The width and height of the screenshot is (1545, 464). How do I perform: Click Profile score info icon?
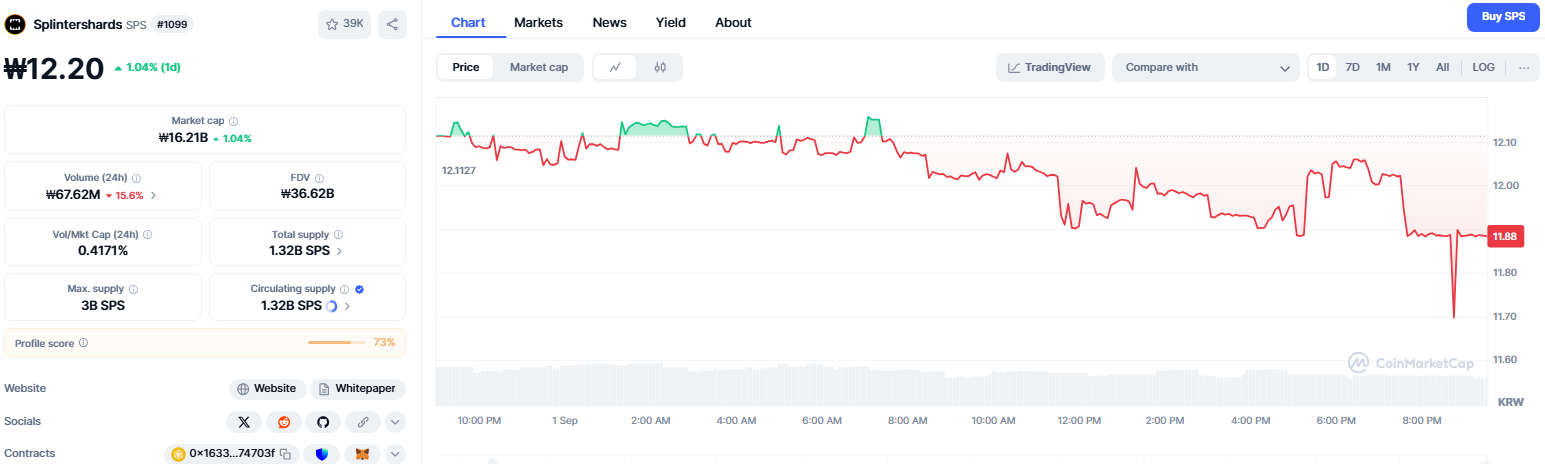pyautogui.click(x=83, y=343)
